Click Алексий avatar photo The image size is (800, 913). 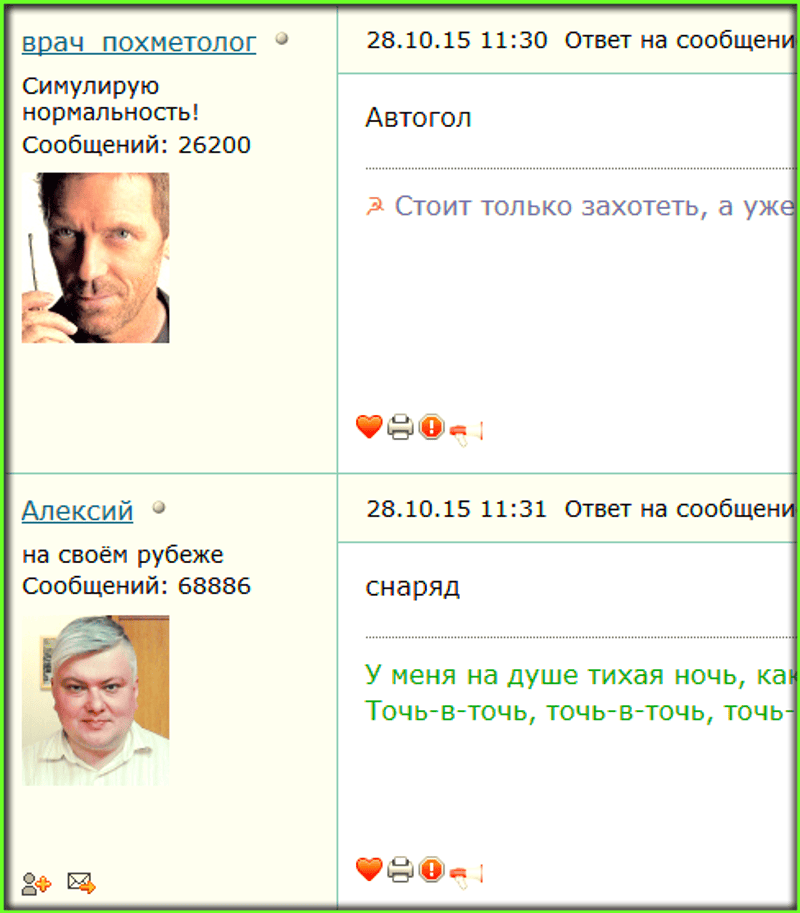point(95,700)
